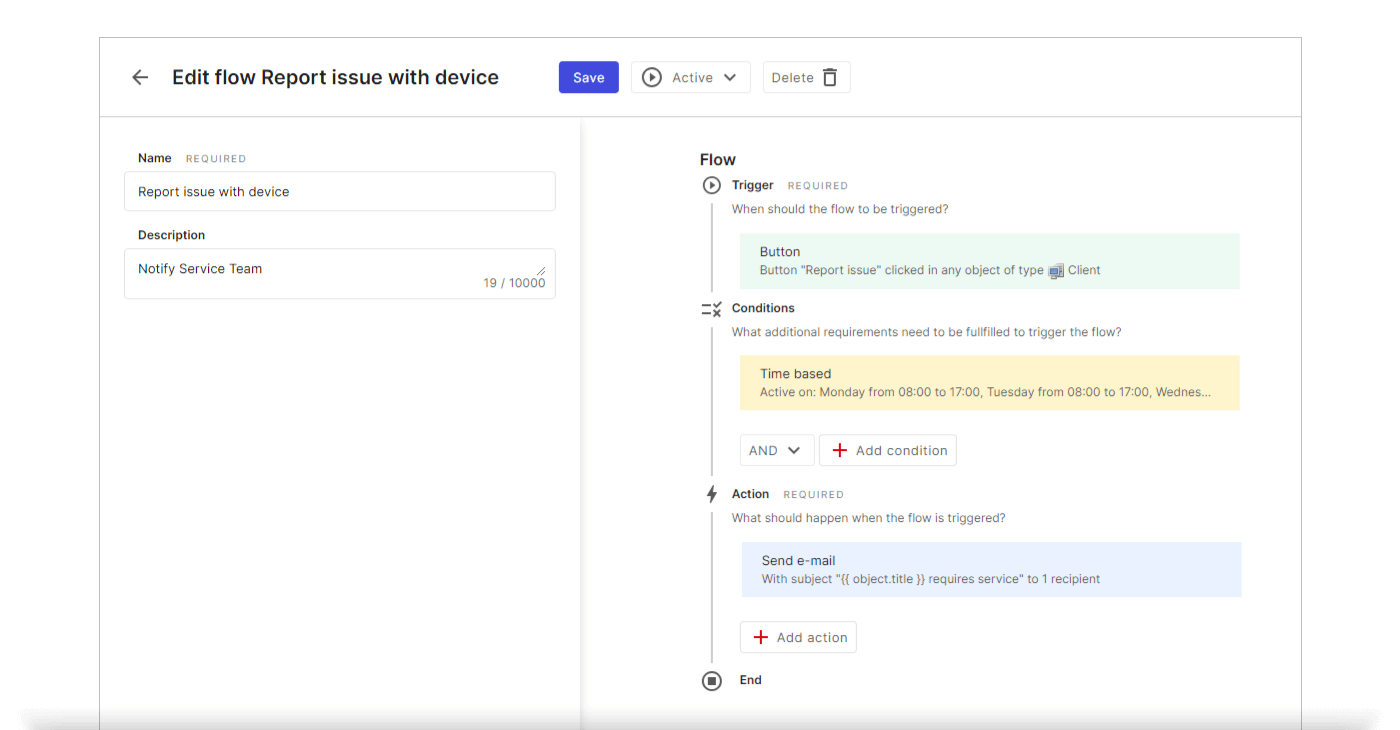Click the chevron arrow next to Active
1400x730 pixels.
(x=730, y=78)
